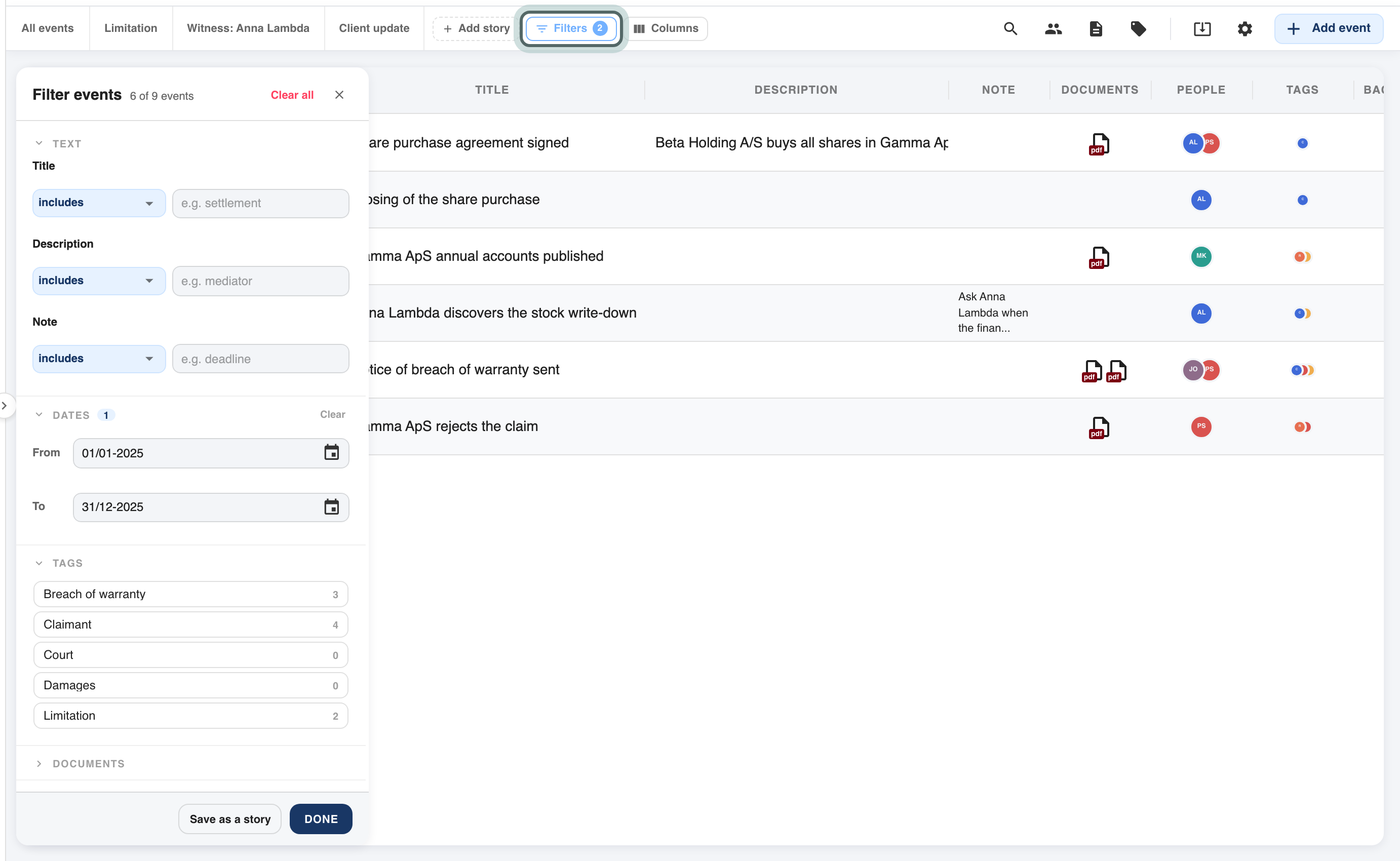
Task: Open first PDF in breach of warranty row
Action: (1092, 371)
